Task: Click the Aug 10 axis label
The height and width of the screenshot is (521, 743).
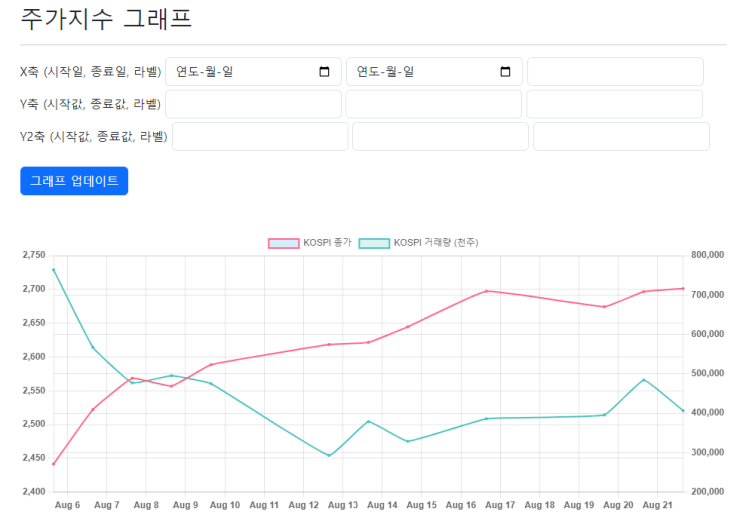Action: [x=225, y=505]
